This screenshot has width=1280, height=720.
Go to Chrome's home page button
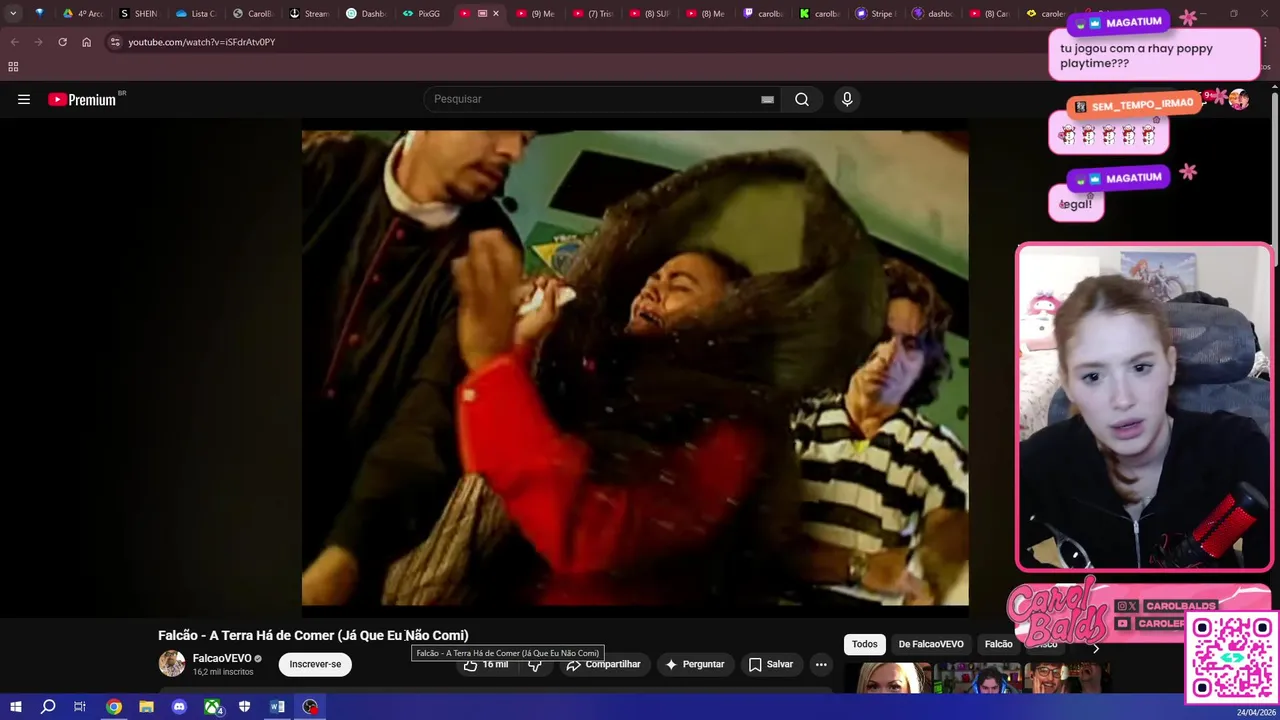(86, 42)
